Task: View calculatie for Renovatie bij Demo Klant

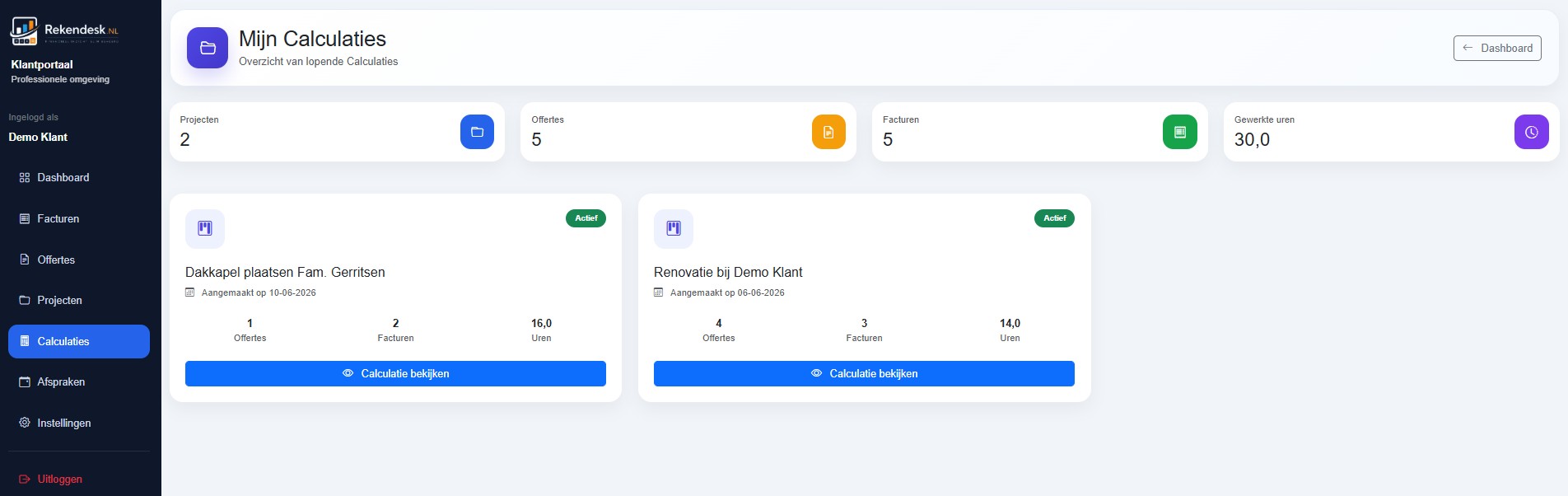Action: pyautogui.click(x=864, y=373)
